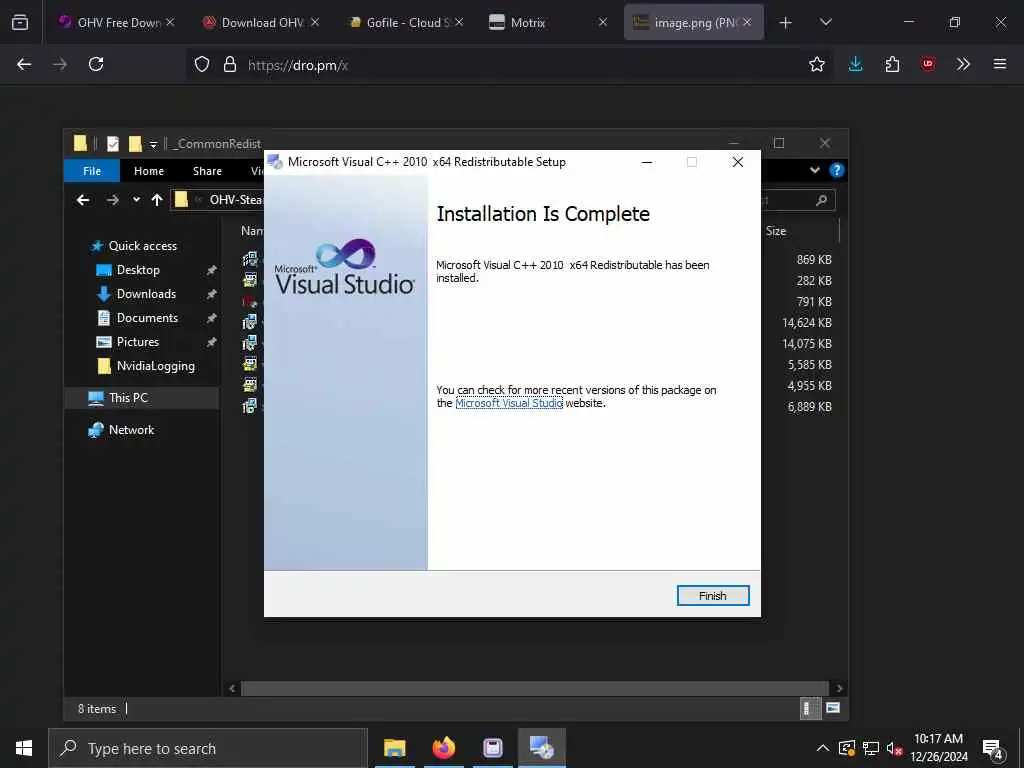
Task: Open the uBlock Origin extension icon
Action: point(927,64)
